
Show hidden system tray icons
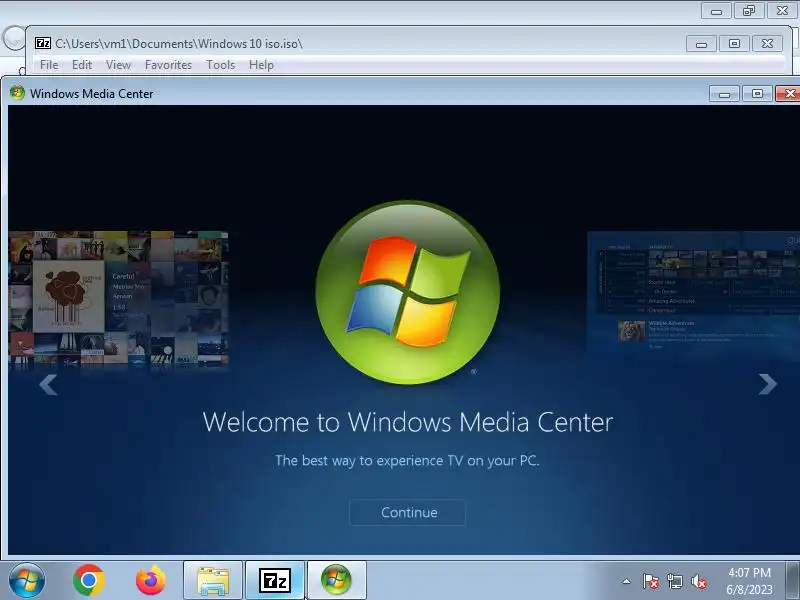tap(627, 581)
